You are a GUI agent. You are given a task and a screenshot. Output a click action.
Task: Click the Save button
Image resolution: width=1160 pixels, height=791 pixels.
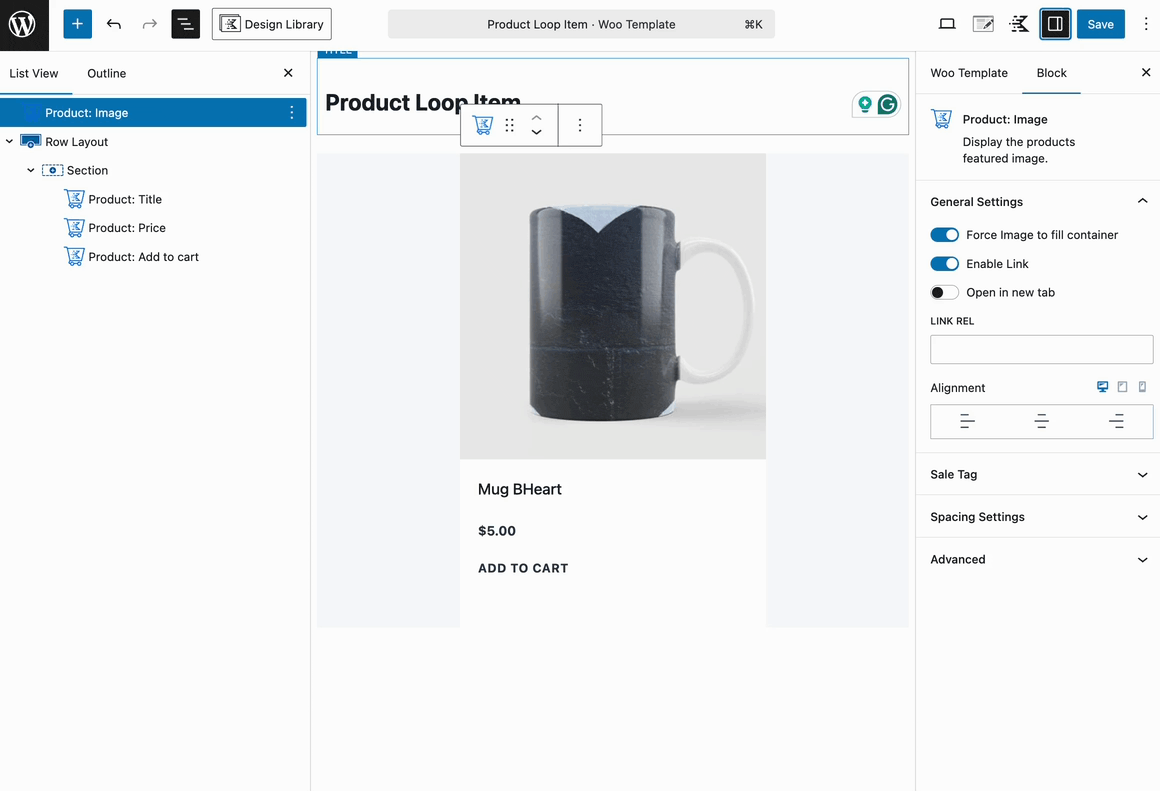click(1100, 24)
